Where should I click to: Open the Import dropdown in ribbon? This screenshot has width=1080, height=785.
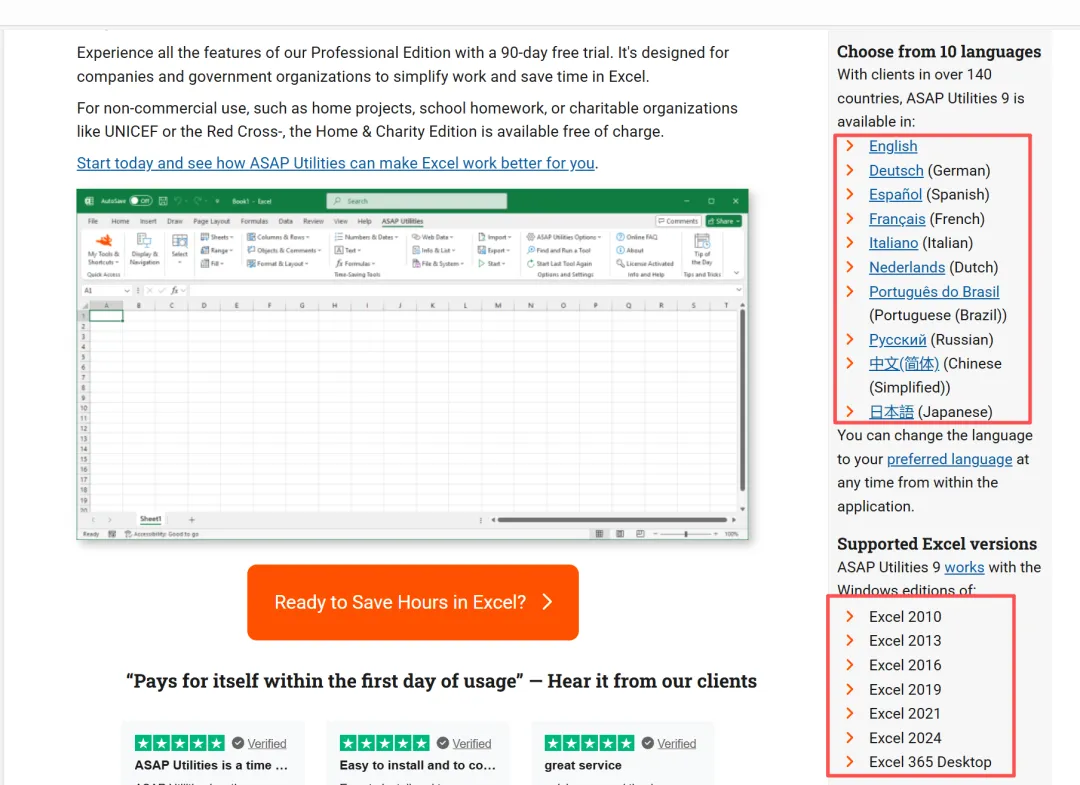pyautogui.click(x=495, y=237)
